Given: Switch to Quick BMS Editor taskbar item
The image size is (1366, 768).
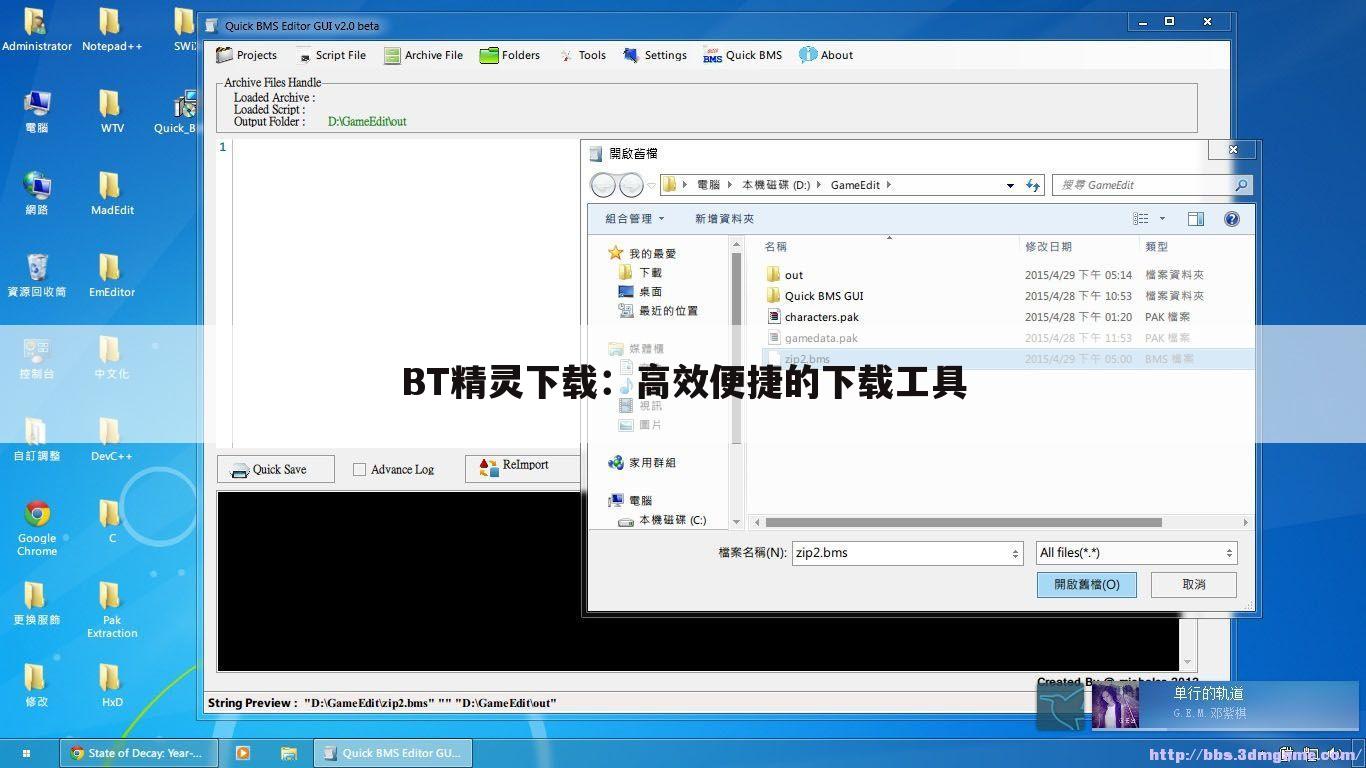Looking at the screenshot, I should (x=393, y=753).
